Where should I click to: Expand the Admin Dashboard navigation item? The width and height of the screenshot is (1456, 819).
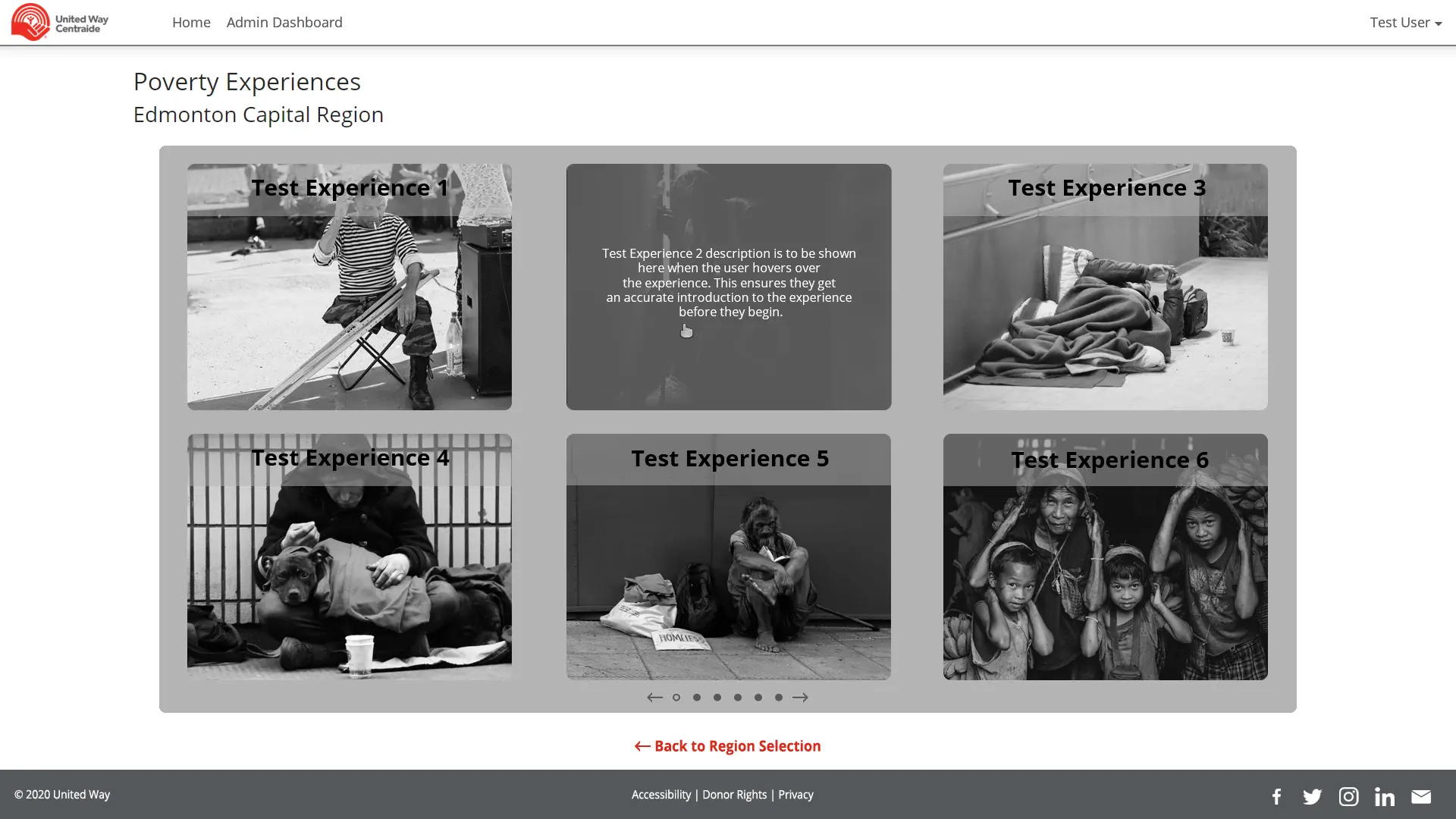(284, 22)
